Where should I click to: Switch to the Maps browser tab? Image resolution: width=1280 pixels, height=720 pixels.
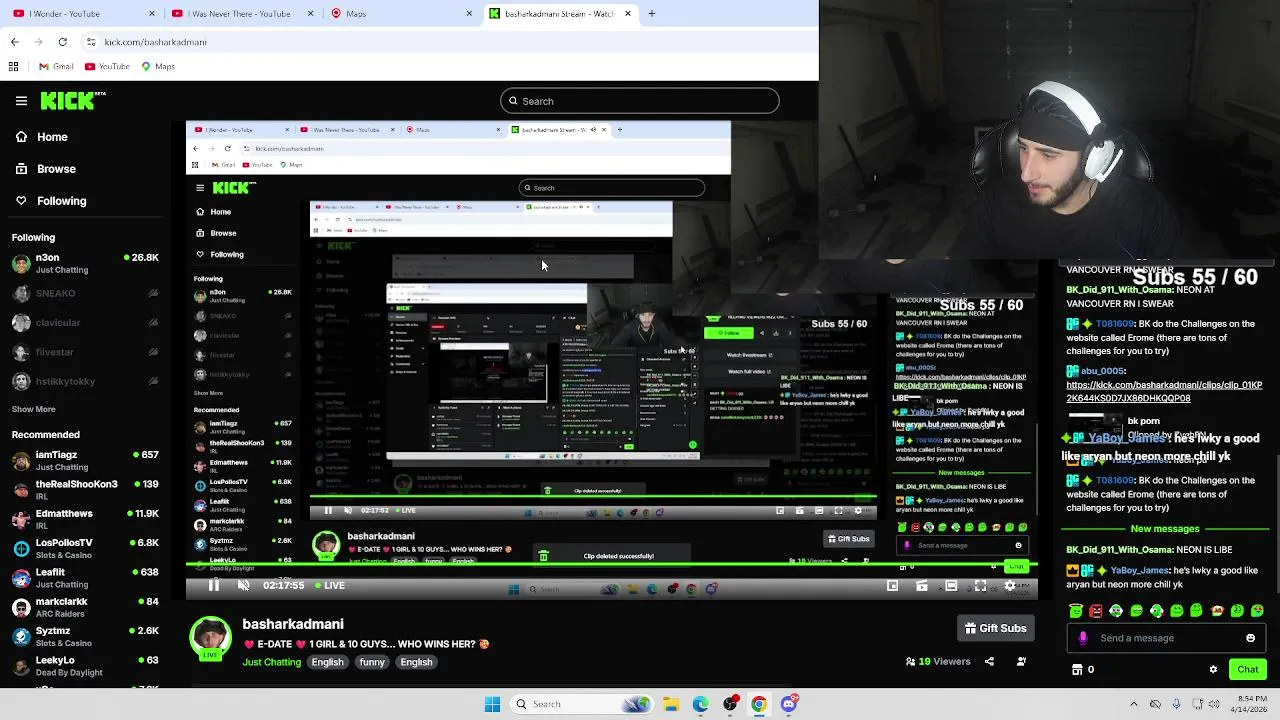pyautogui.click(x=400, y=14)
